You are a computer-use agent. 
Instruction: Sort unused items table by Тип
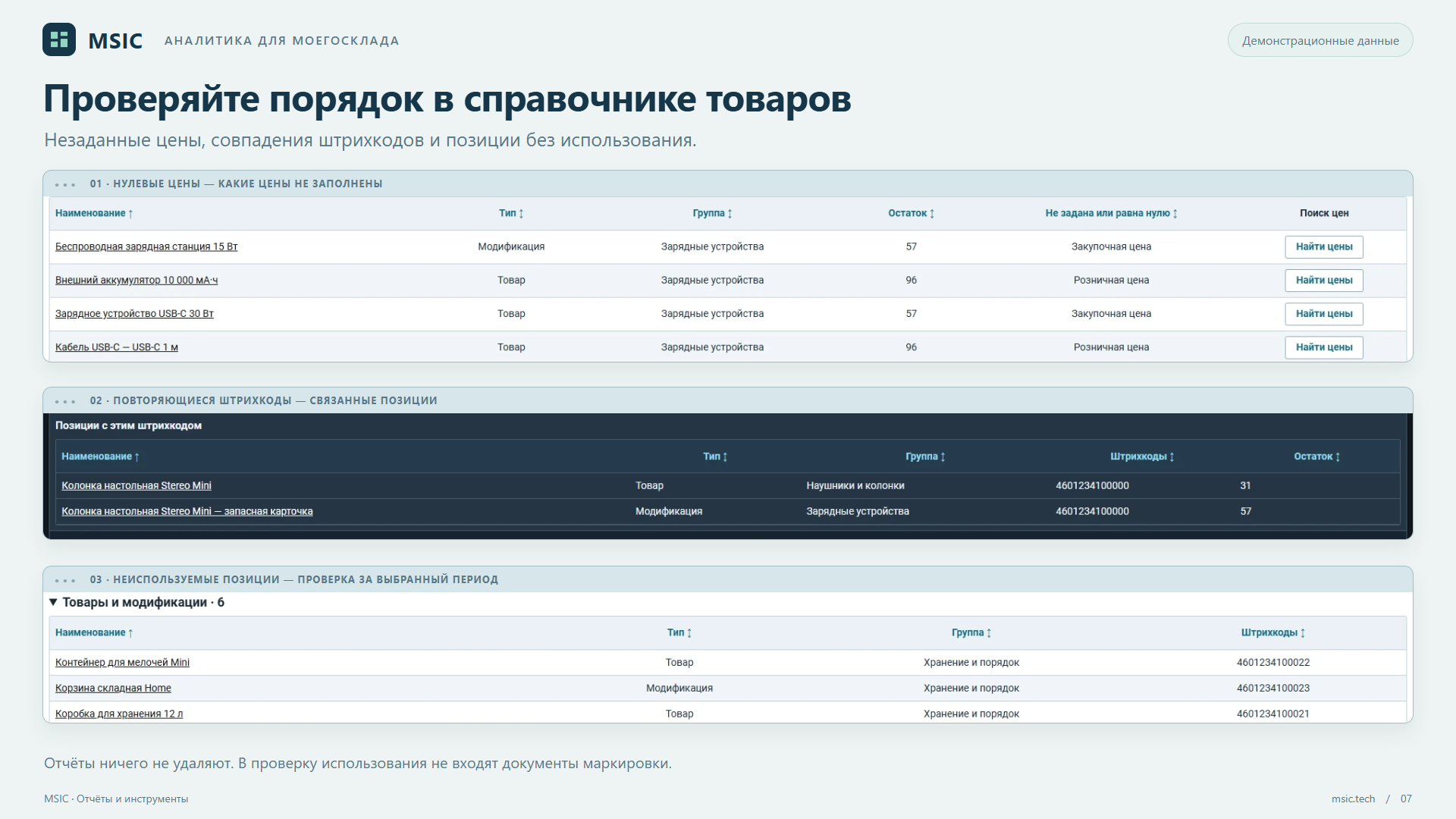679,632
